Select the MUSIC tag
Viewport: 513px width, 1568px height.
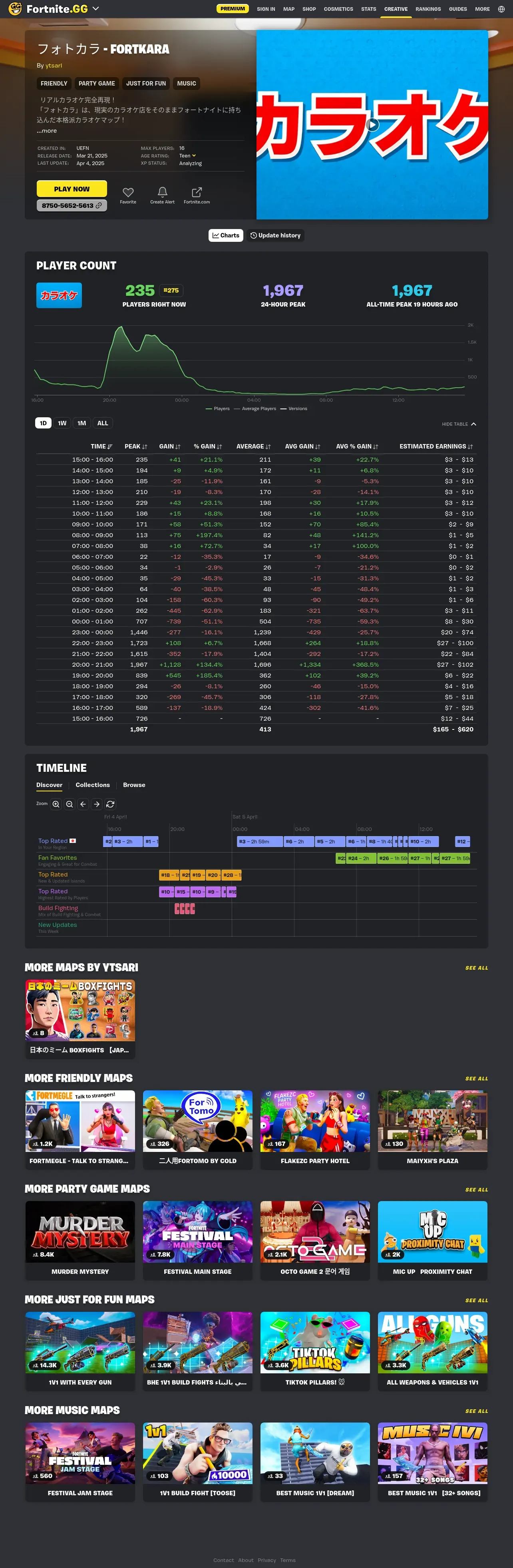[187, 84]
